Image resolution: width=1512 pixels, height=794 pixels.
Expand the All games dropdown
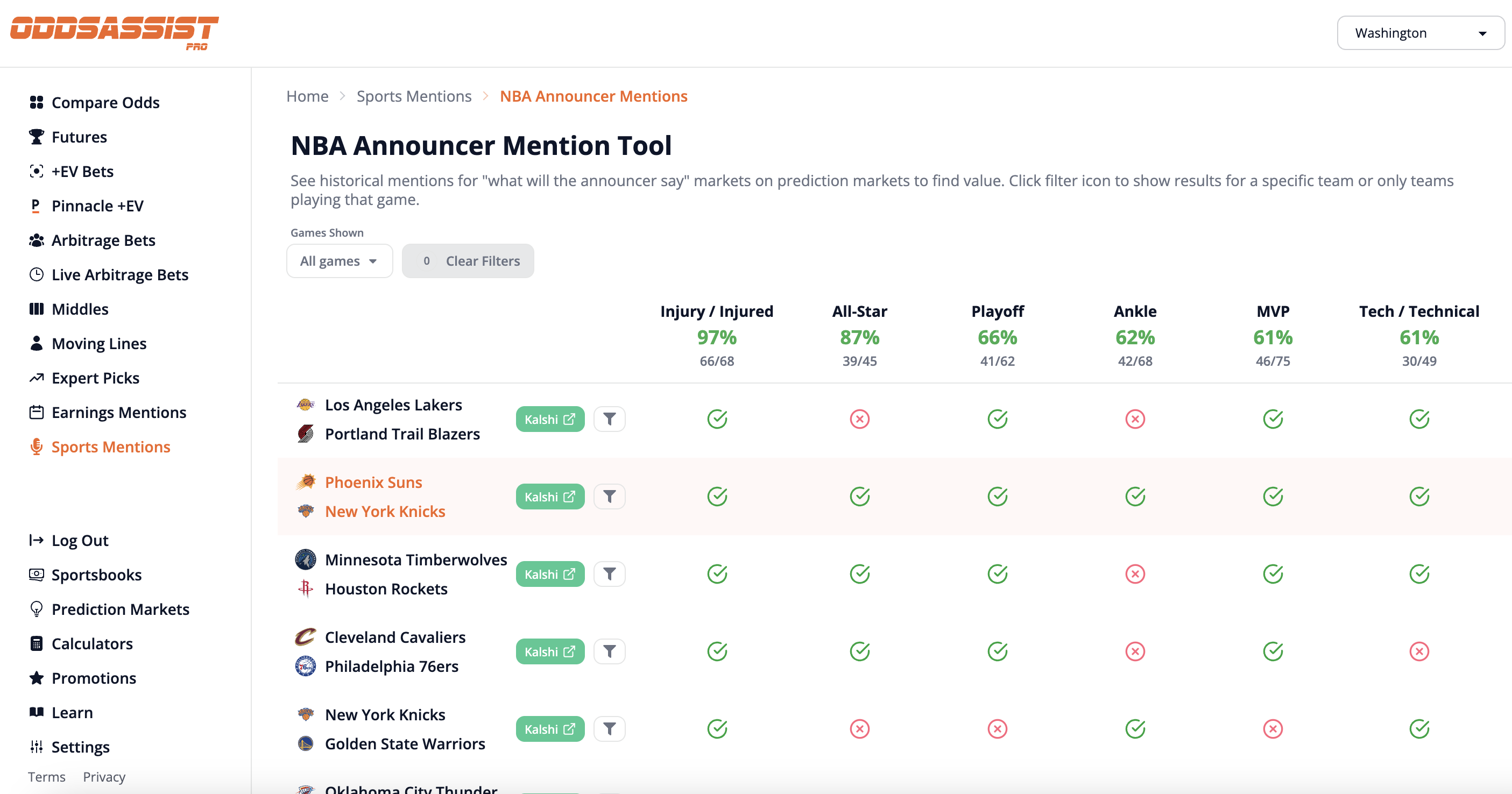click(340, 260)
